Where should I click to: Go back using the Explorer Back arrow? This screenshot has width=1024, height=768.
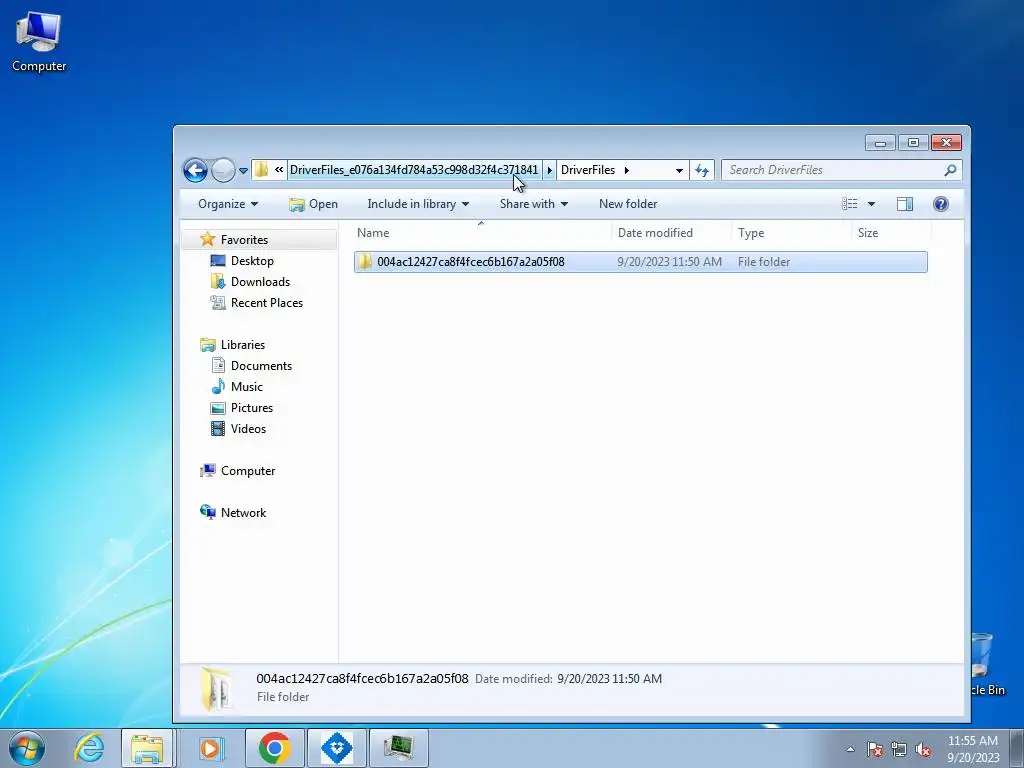point(195,170)
